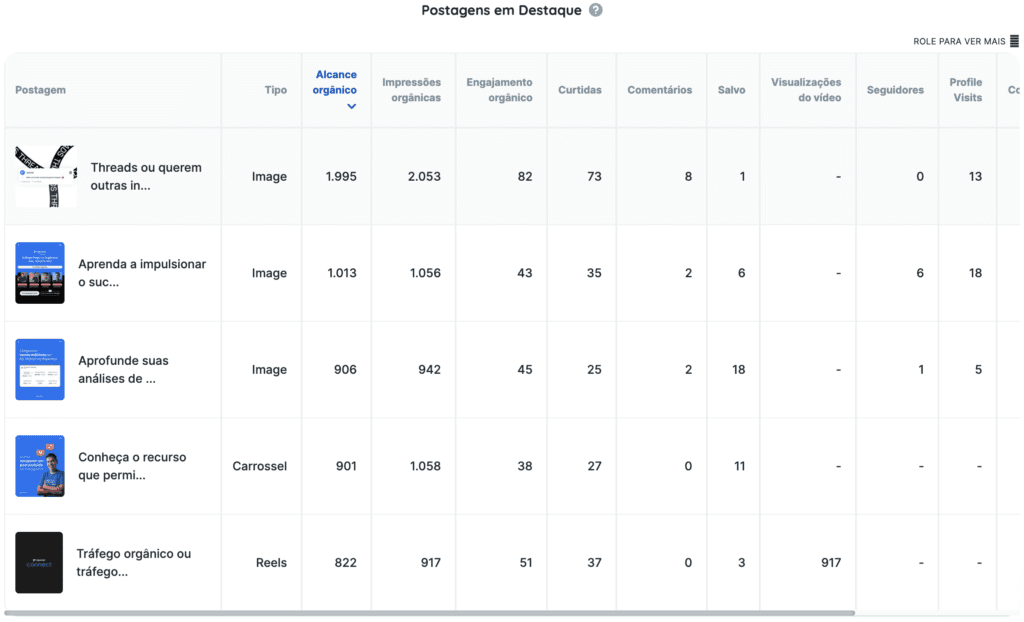Click the Tráfego orgânico Reels thumbnail

tap(39, 562)
